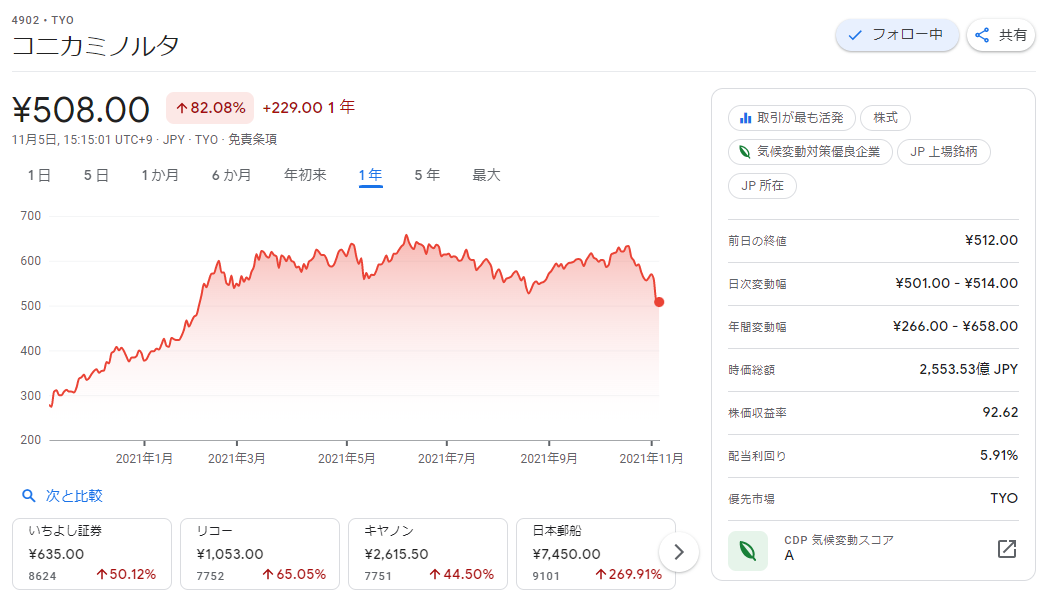Click the bar chart icon in 取引が最も活発
1048x595 pixels.
point(745,118)
